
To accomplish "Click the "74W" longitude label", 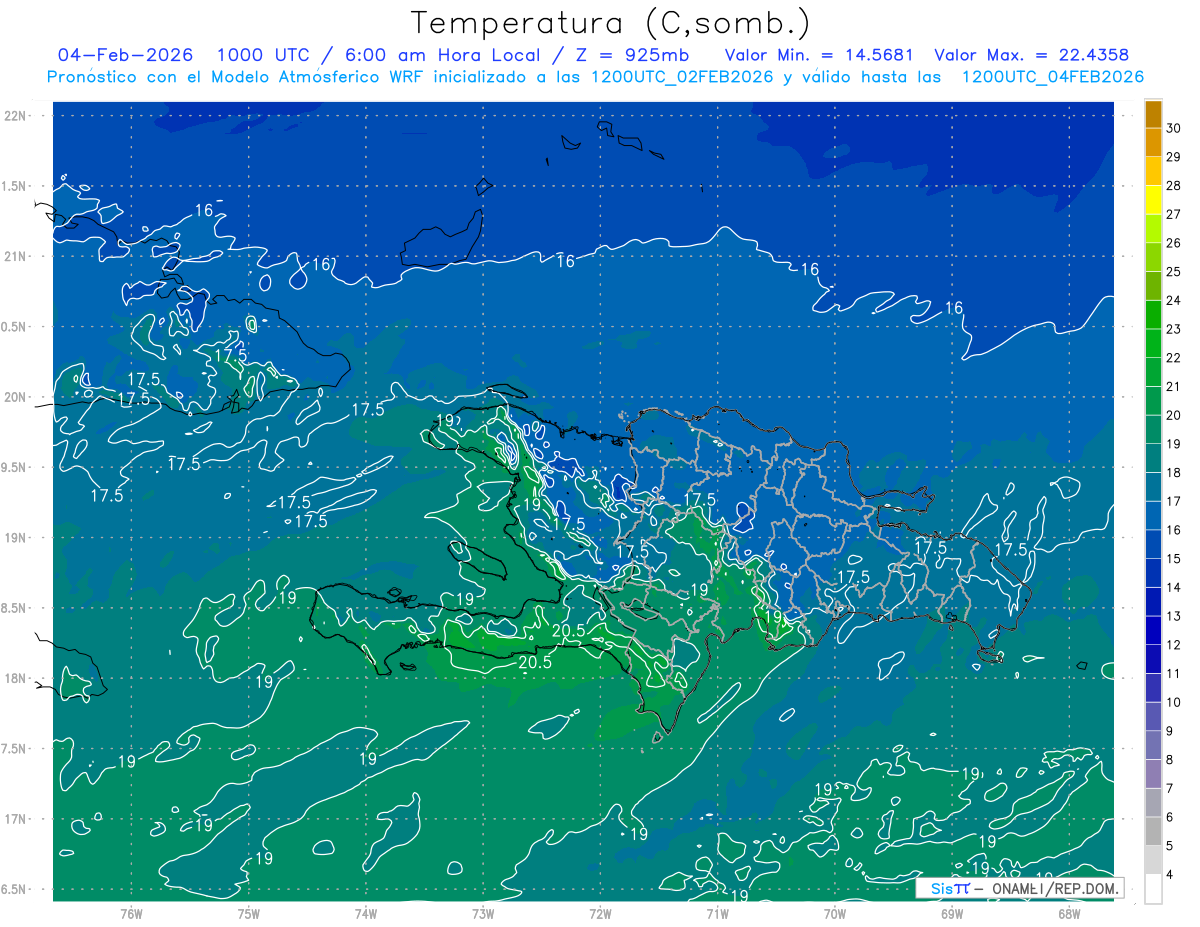I will click(366, 913).
